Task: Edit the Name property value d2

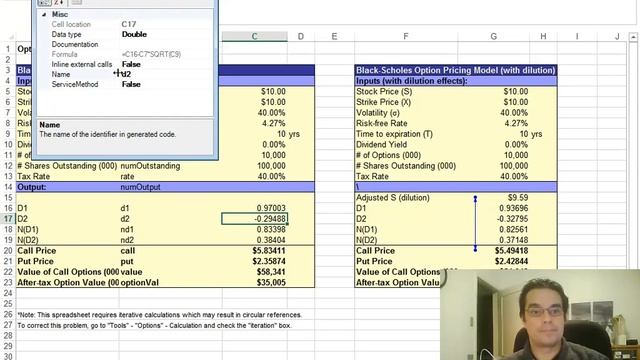Action: [126, 74]
